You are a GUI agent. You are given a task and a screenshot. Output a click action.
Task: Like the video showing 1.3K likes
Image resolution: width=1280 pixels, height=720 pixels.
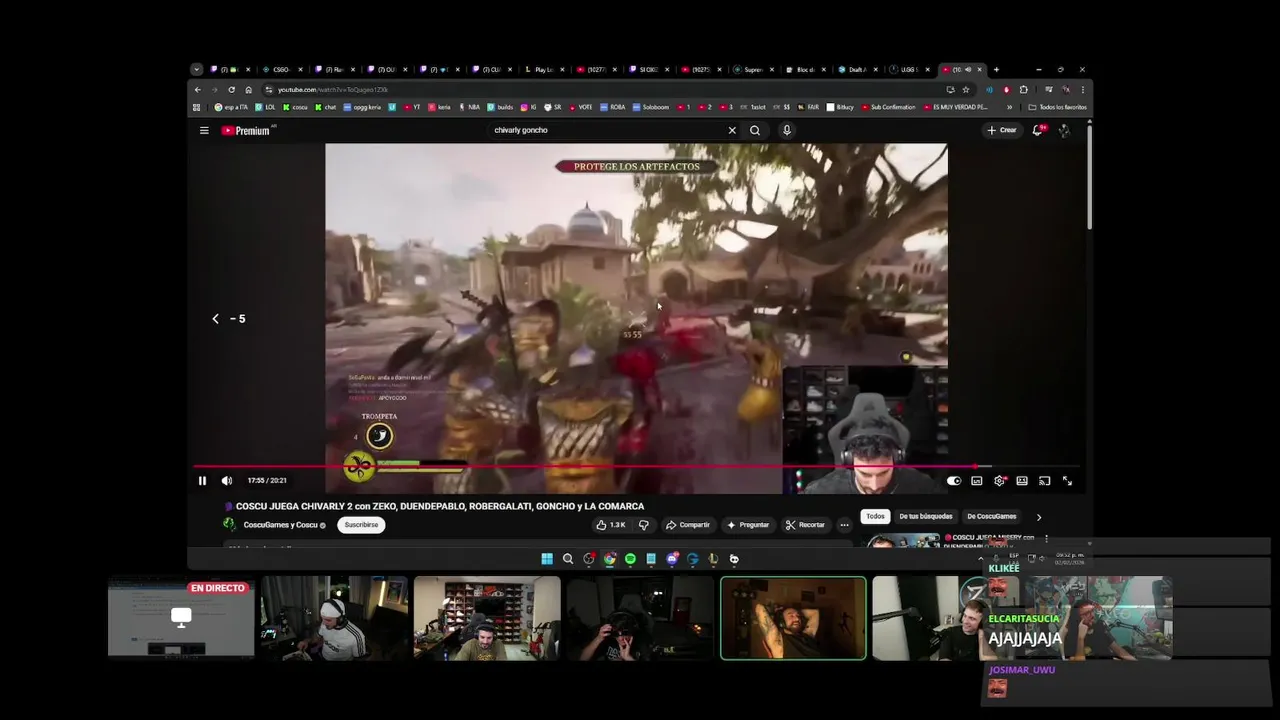610,525
